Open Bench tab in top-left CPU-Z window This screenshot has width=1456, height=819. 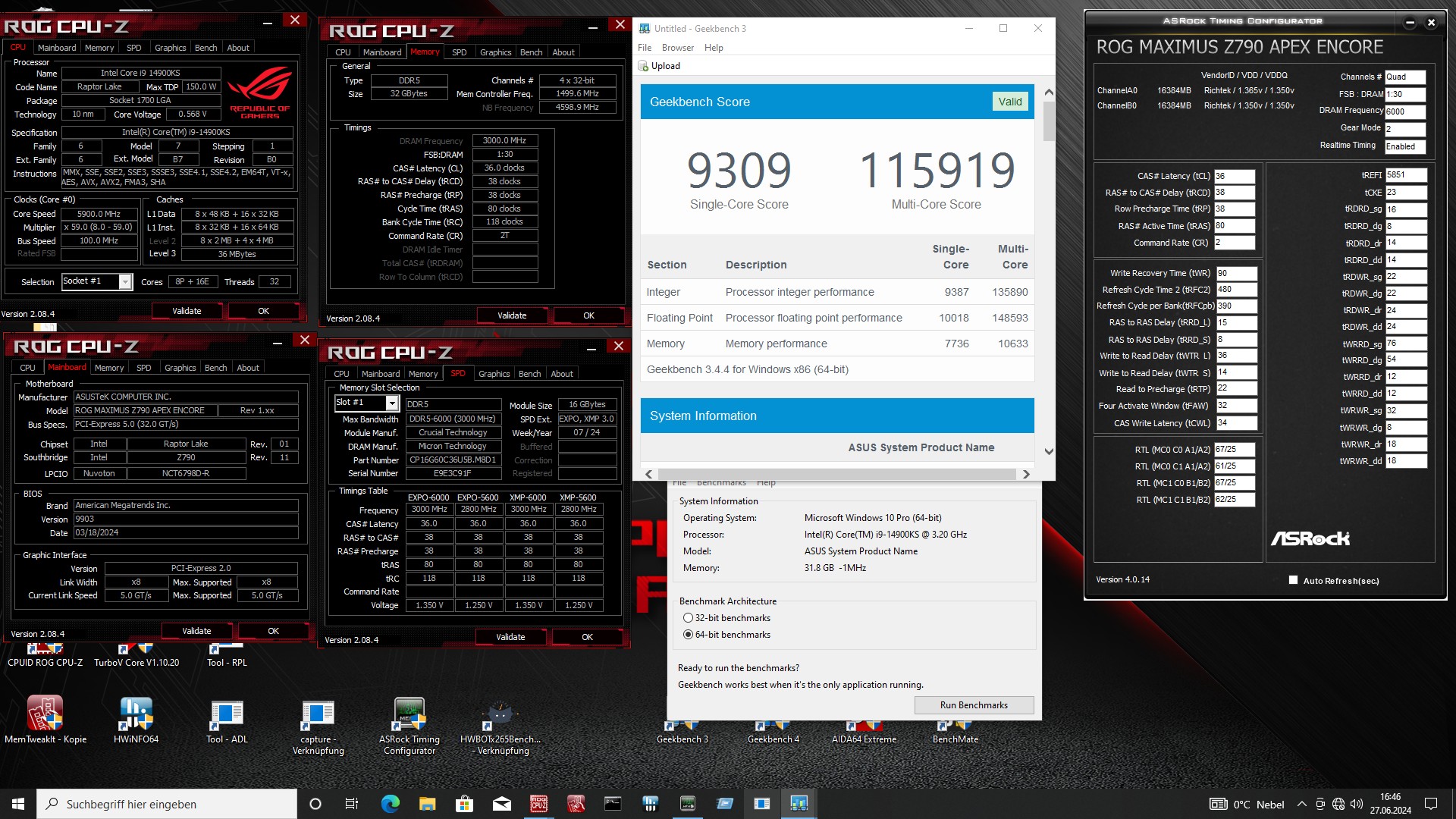206,48
